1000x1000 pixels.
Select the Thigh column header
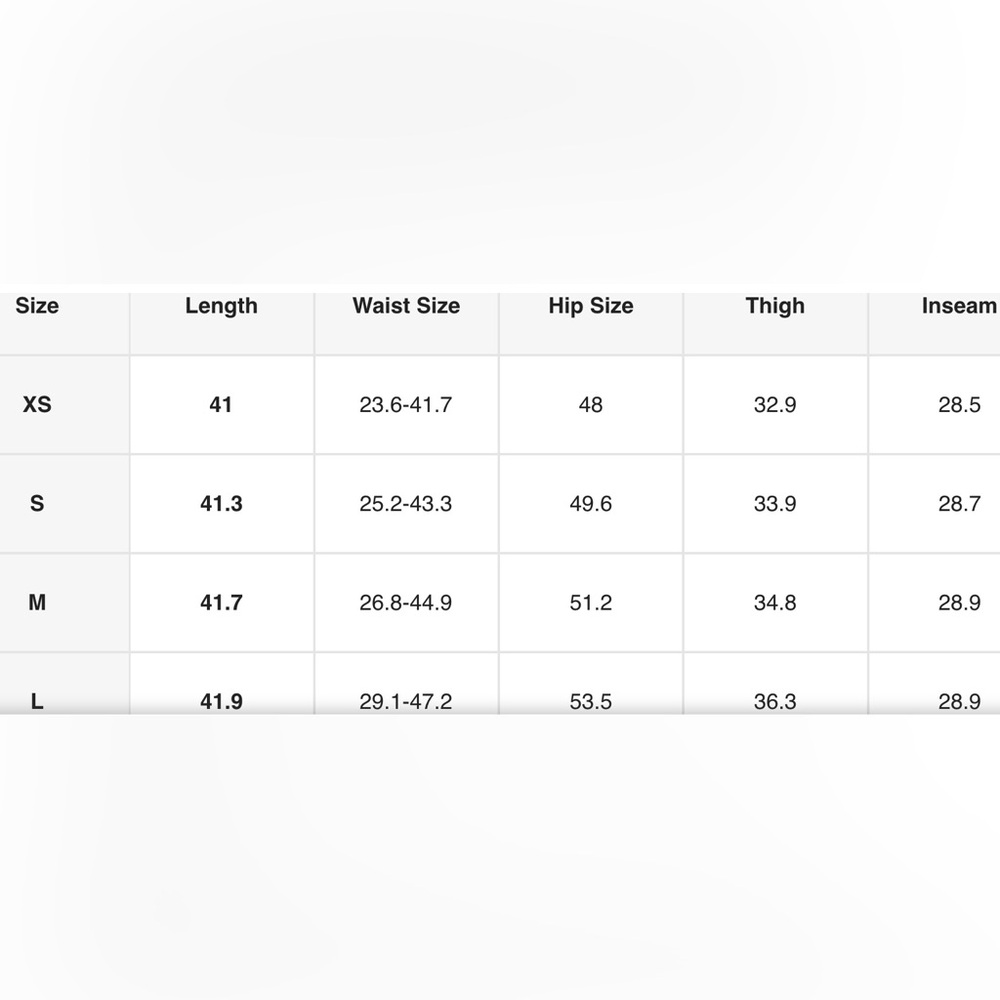click(x=775, y=306)
